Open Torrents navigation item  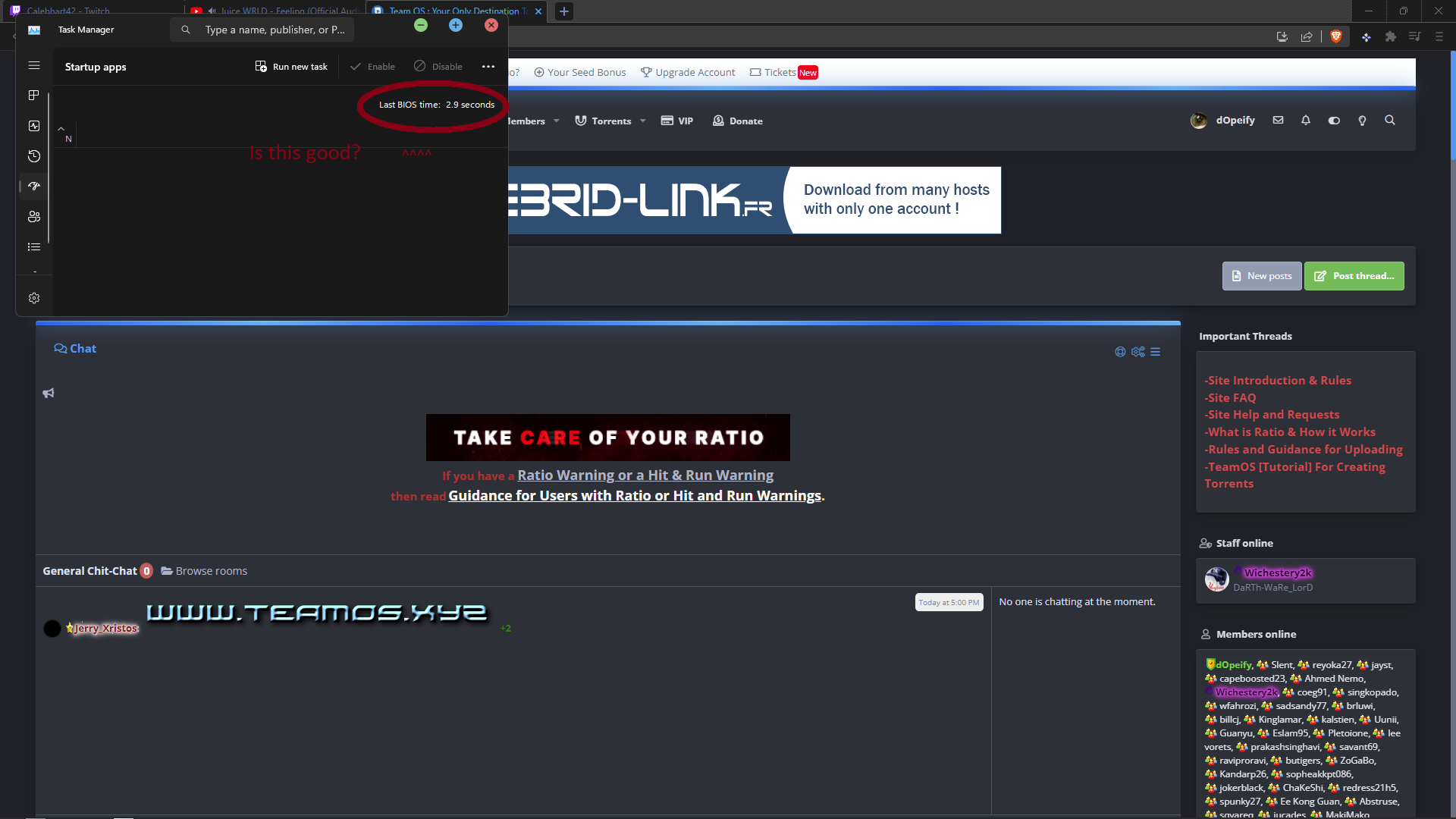click(603, 121)
